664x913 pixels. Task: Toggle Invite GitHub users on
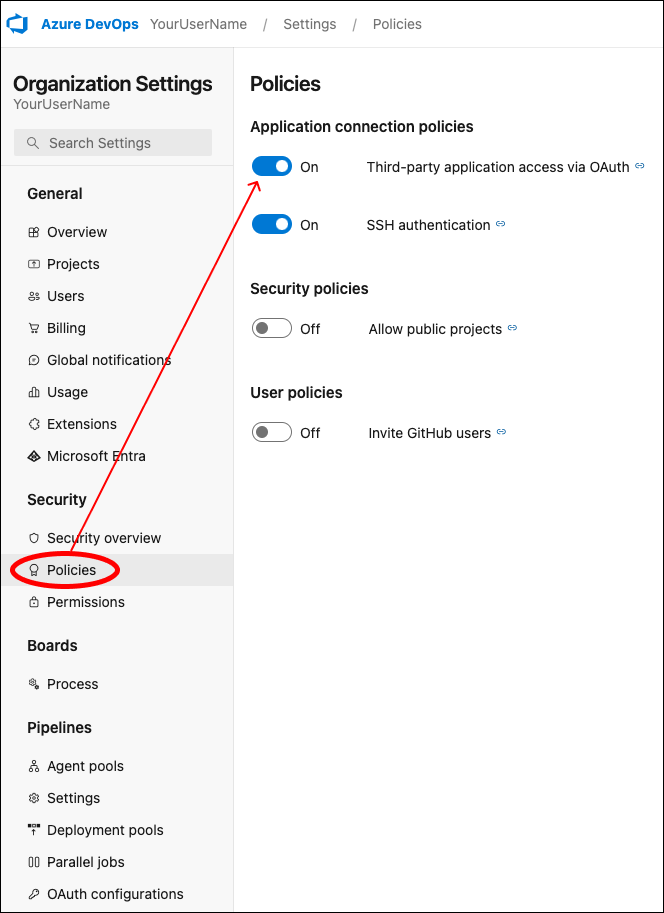[272, 433]
